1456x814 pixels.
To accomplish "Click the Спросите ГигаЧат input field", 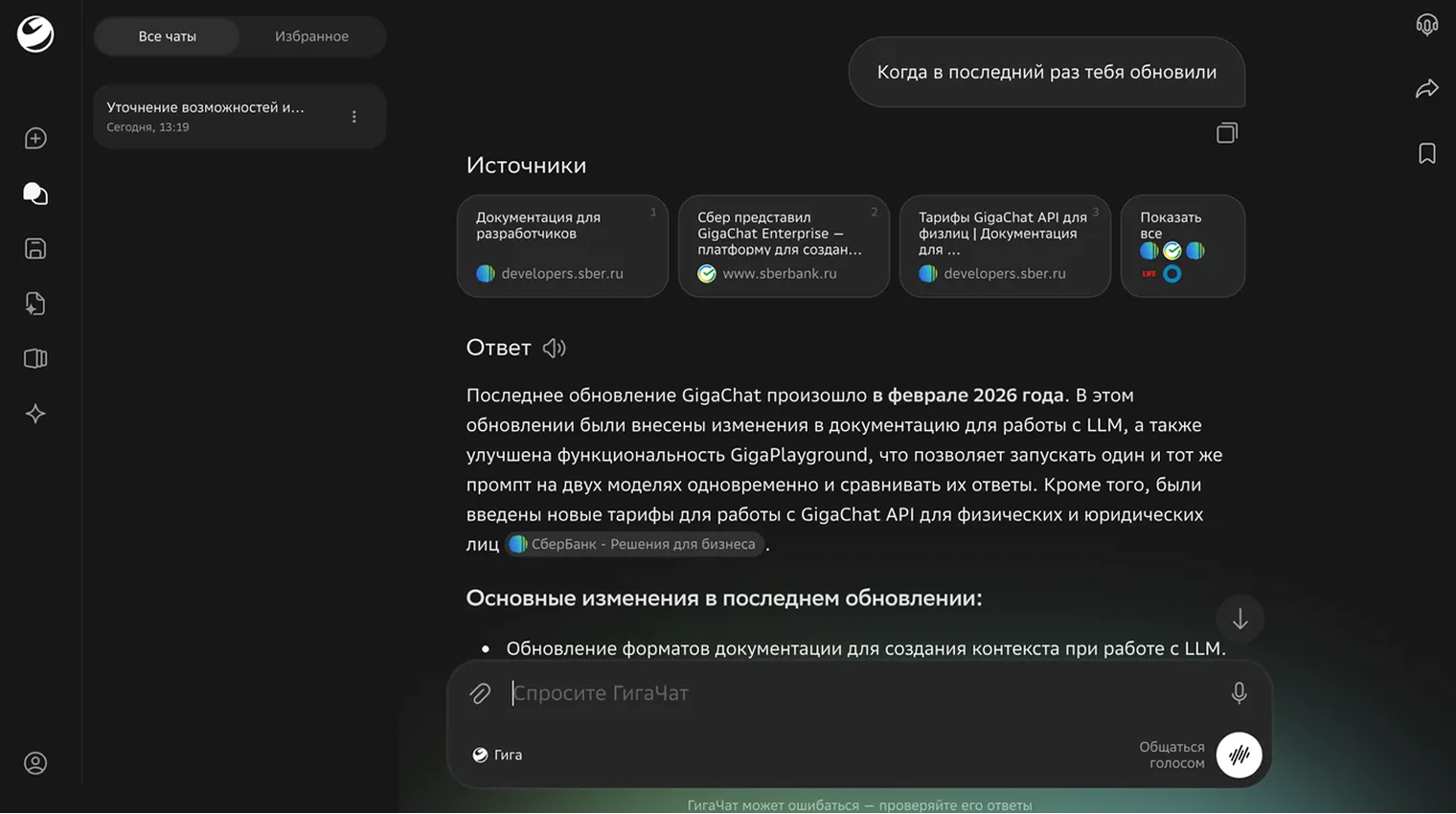I will [671, 692].
